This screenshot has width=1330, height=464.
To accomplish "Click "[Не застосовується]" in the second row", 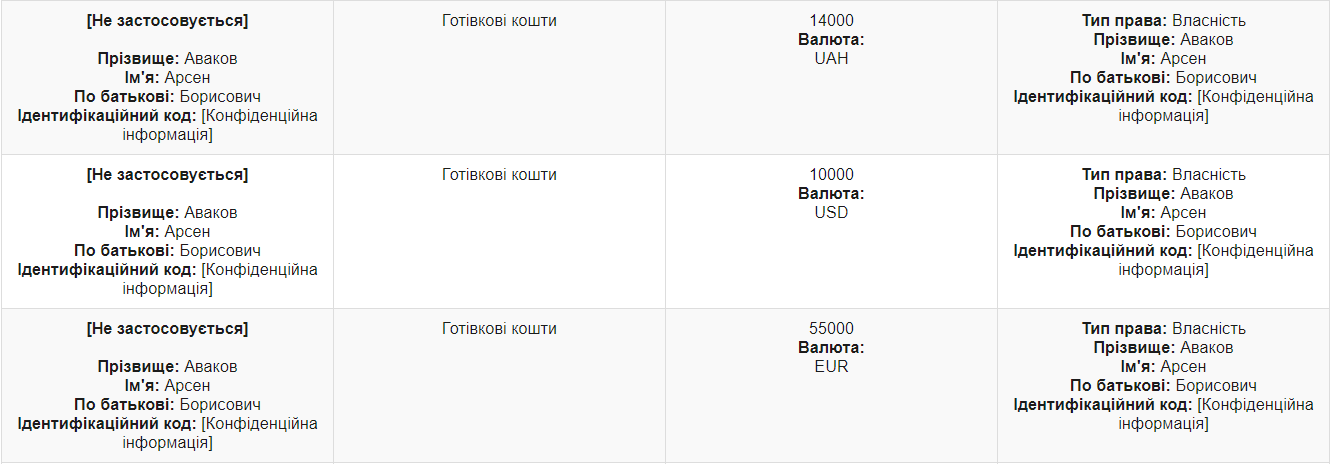I will (x=167, y=174).
